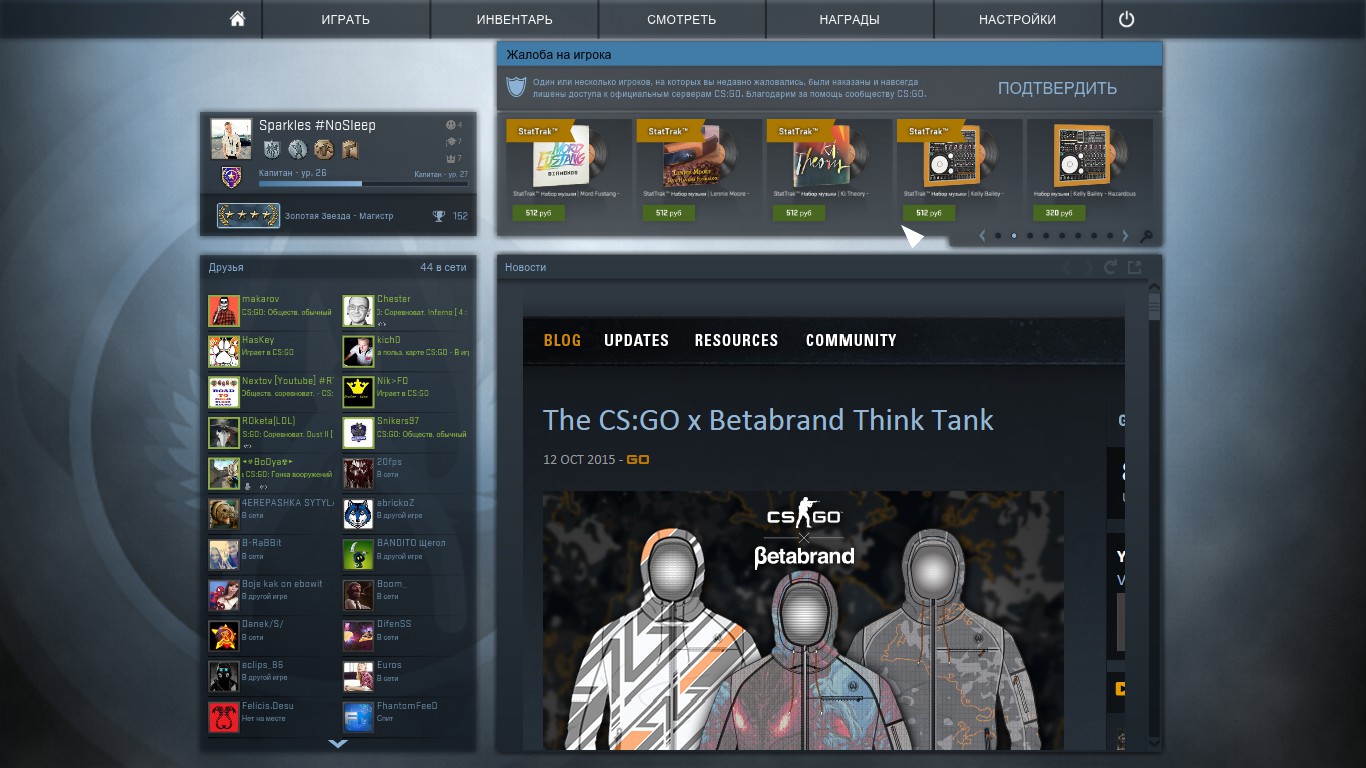Open the СМОТРЕТЬ menu

point(682,19)
